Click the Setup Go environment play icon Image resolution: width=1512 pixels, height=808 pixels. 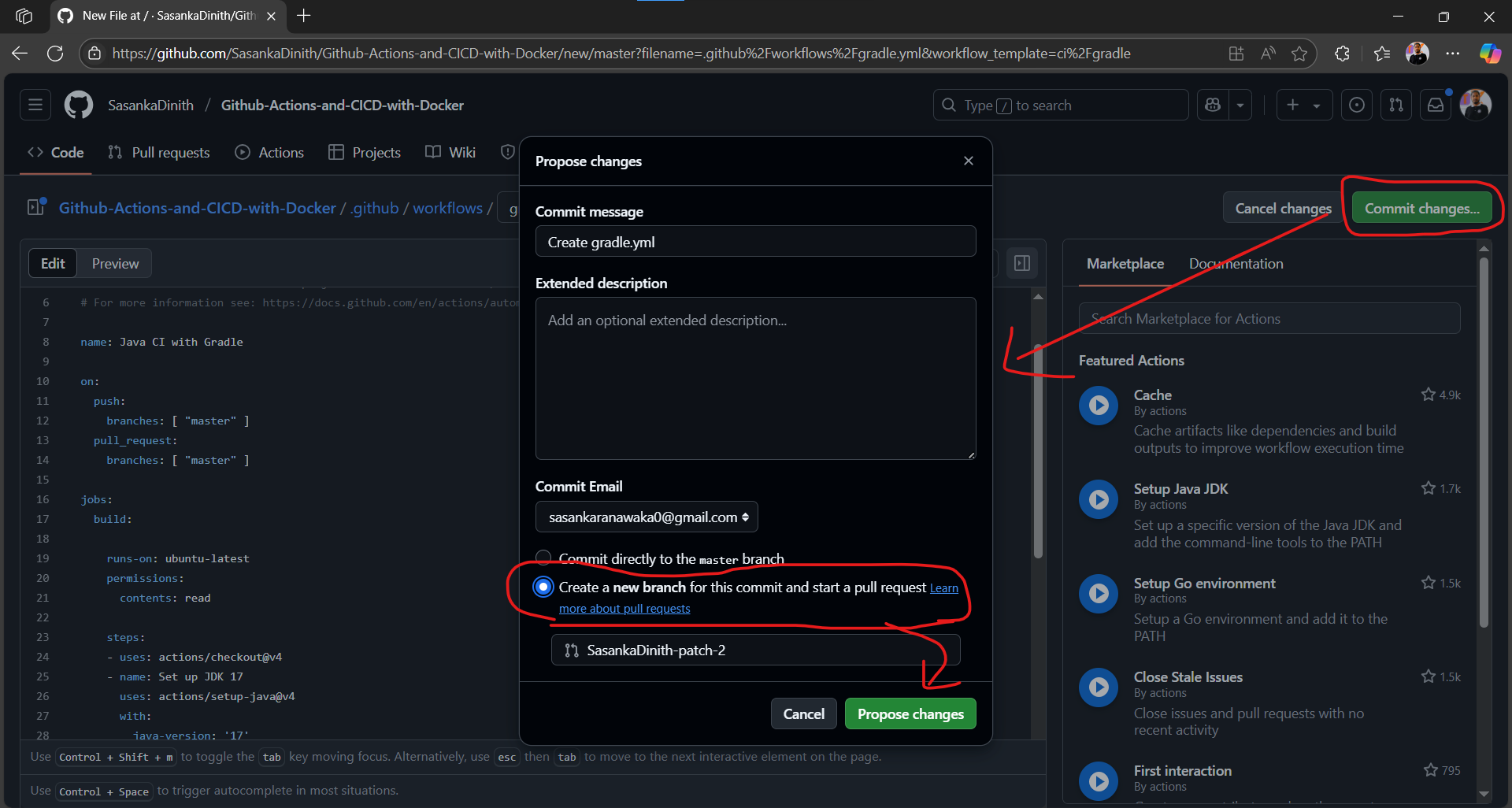(1099, 593)
